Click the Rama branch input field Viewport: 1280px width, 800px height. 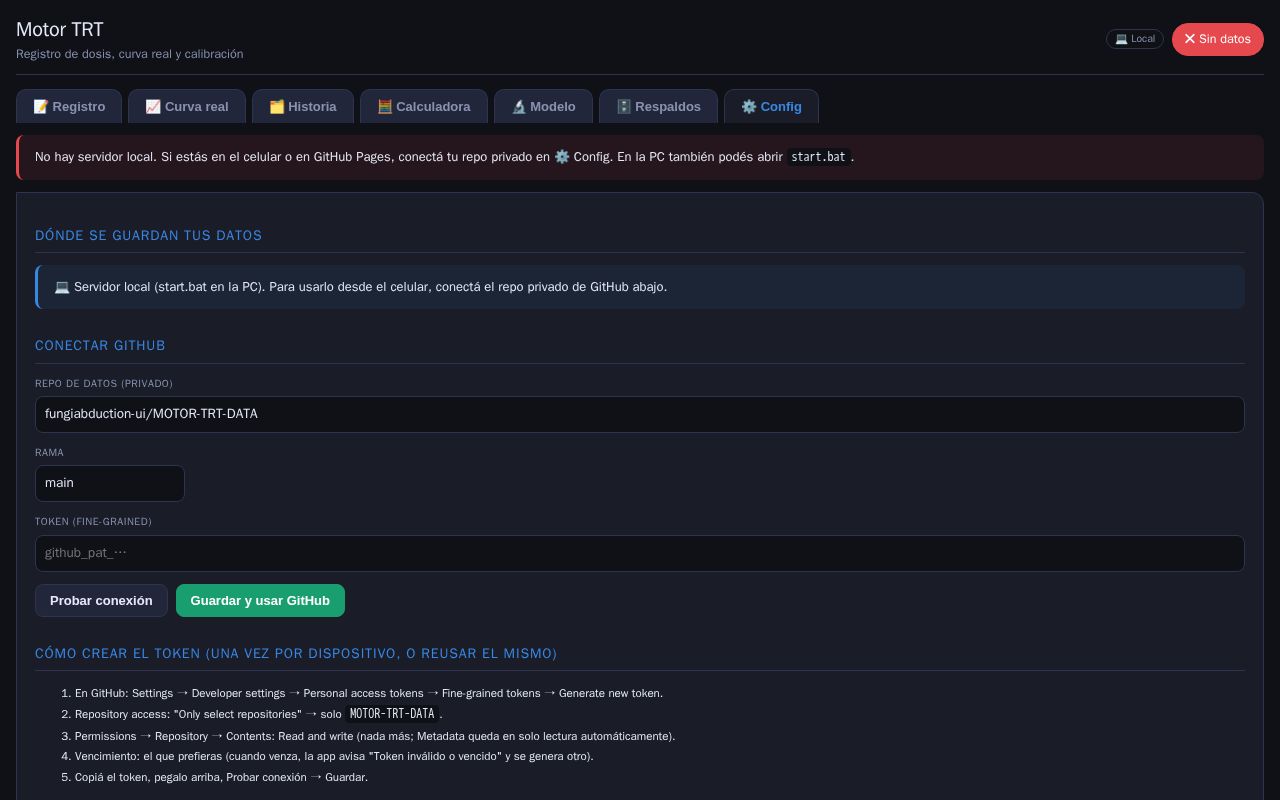pyautogui.click(x=110, y=483)
